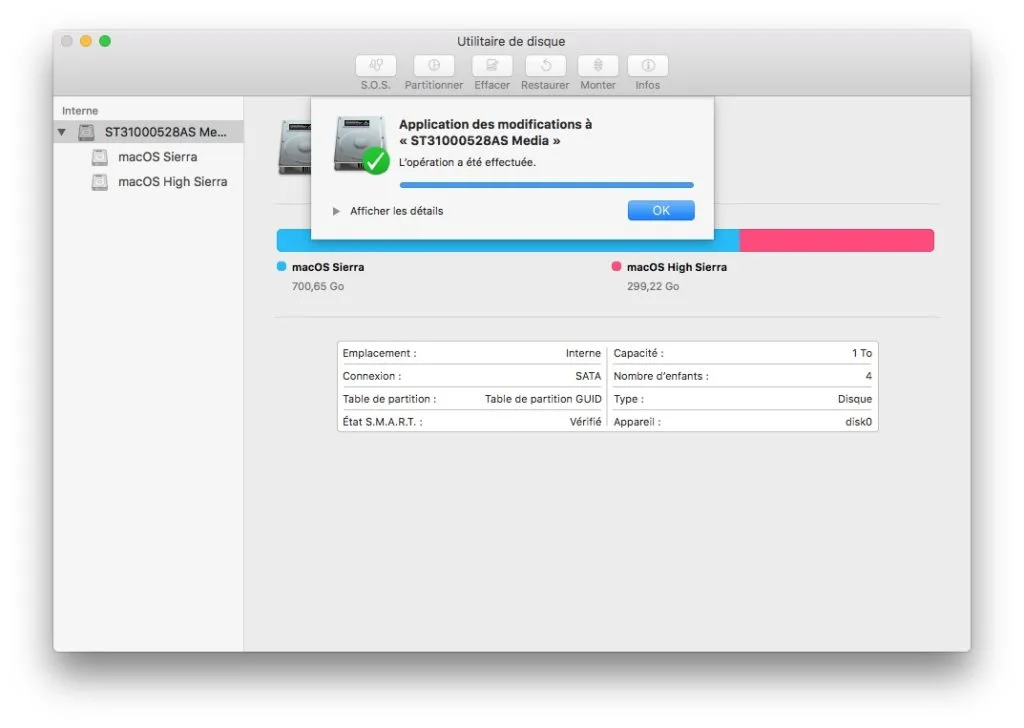The height and width of the screenshot is (728, 1024).
Task: Select ST31000528AS Media in sidebar
Action: [x=149, y=132]
